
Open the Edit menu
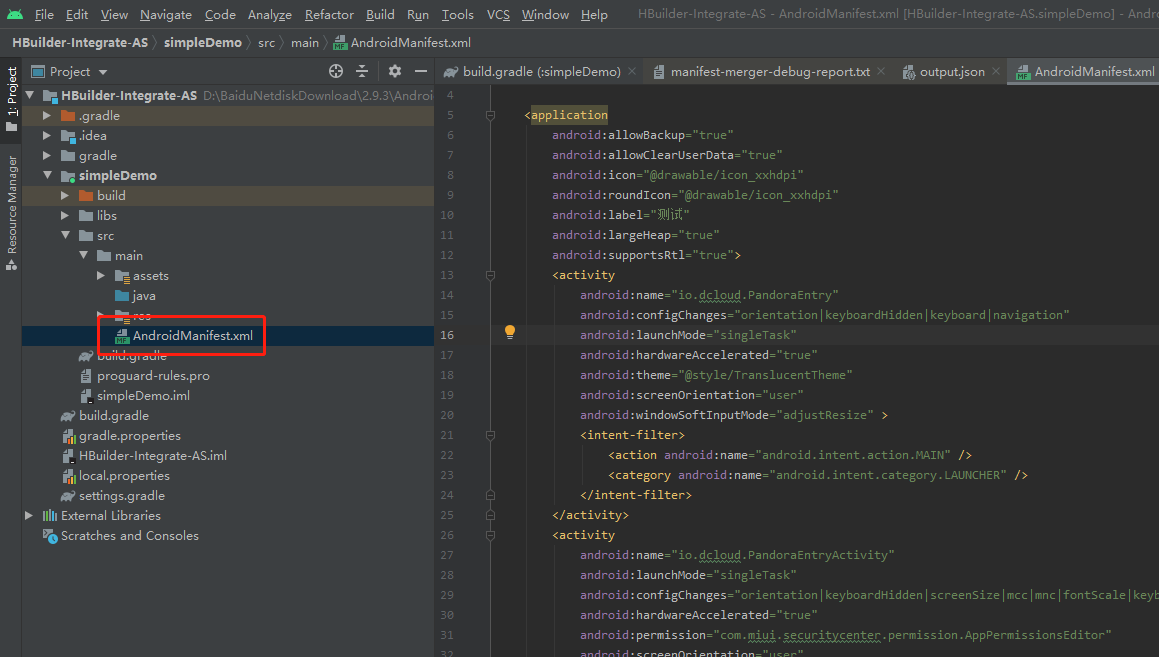[x=77, y=14]
